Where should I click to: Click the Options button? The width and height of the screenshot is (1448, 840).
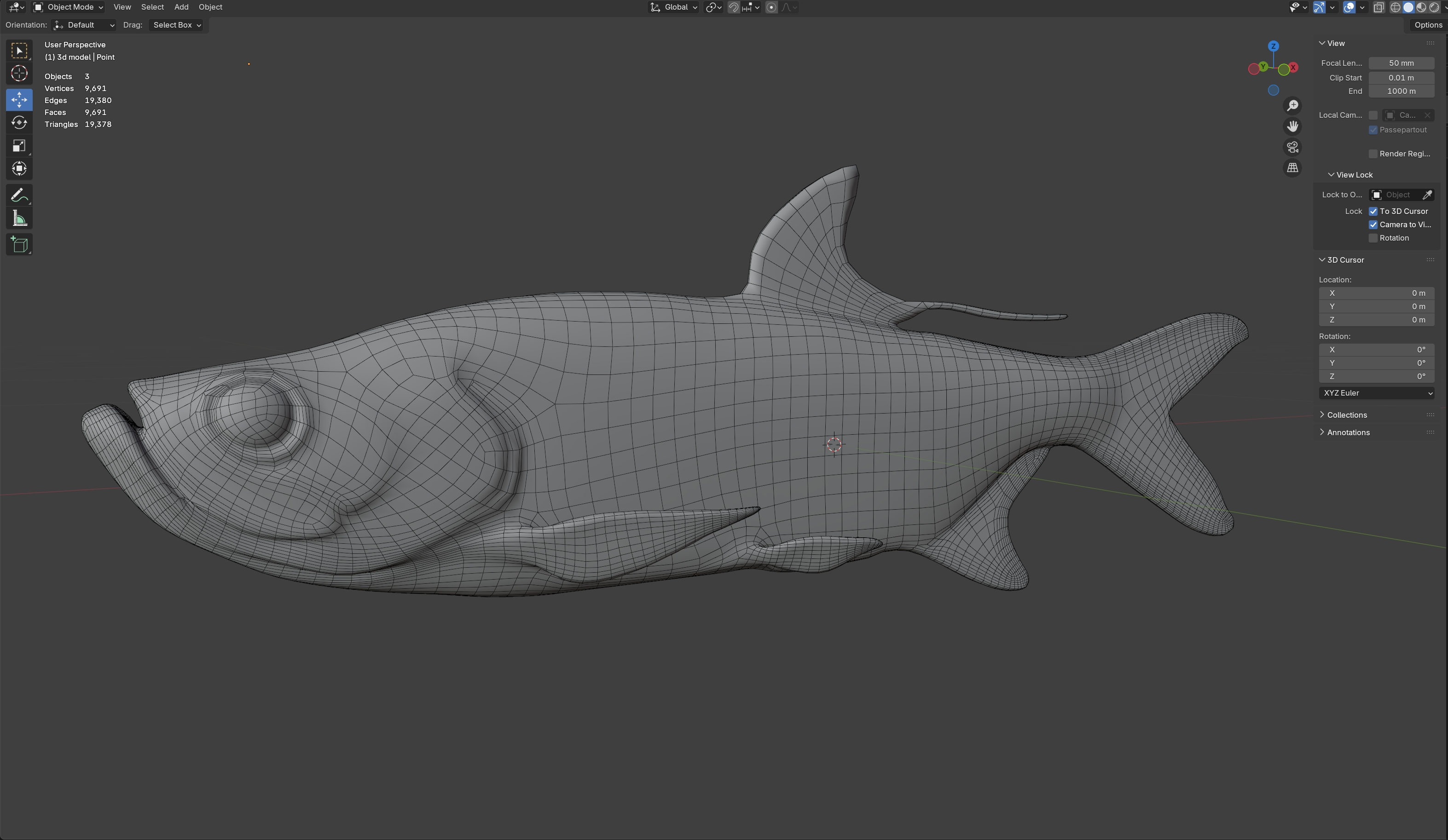coord(1428,25)
